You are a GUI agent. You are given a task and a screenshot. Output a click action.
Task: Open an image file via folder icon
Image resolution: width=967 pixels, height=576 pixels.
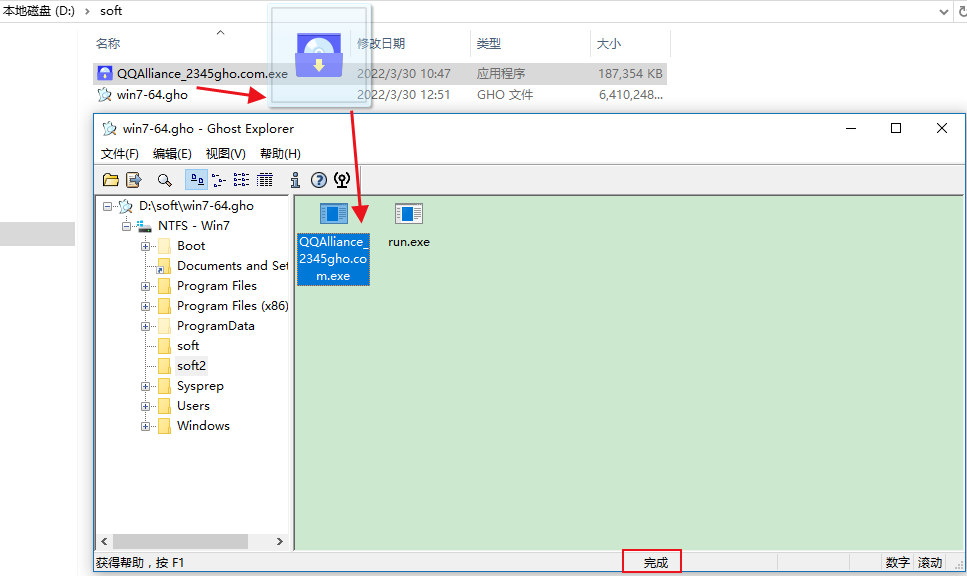coord(111,180)
